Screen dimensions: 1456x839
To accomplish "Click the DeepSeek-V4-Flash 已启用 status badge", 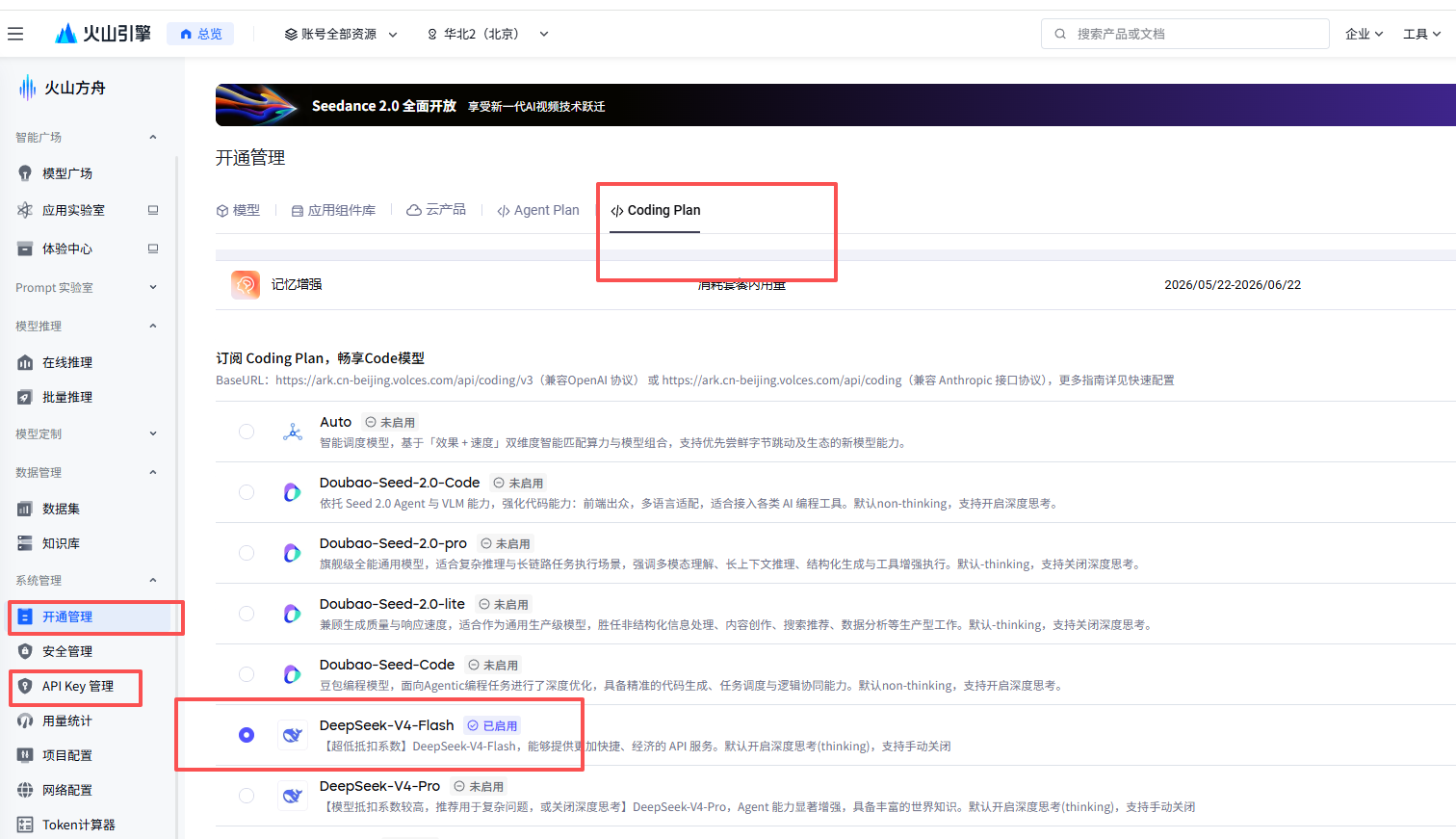I will (x=492, y=725).
